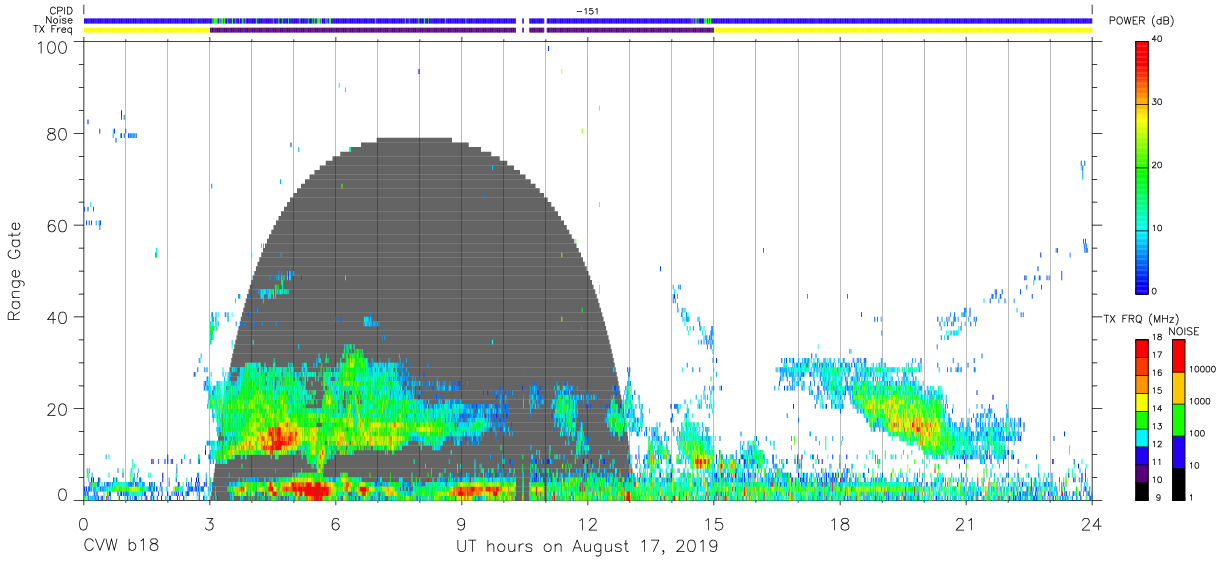Viewport: 1228px width, 567px height.
Task: Click the UT hours on August 17, 2019 title
Action: 587,547
